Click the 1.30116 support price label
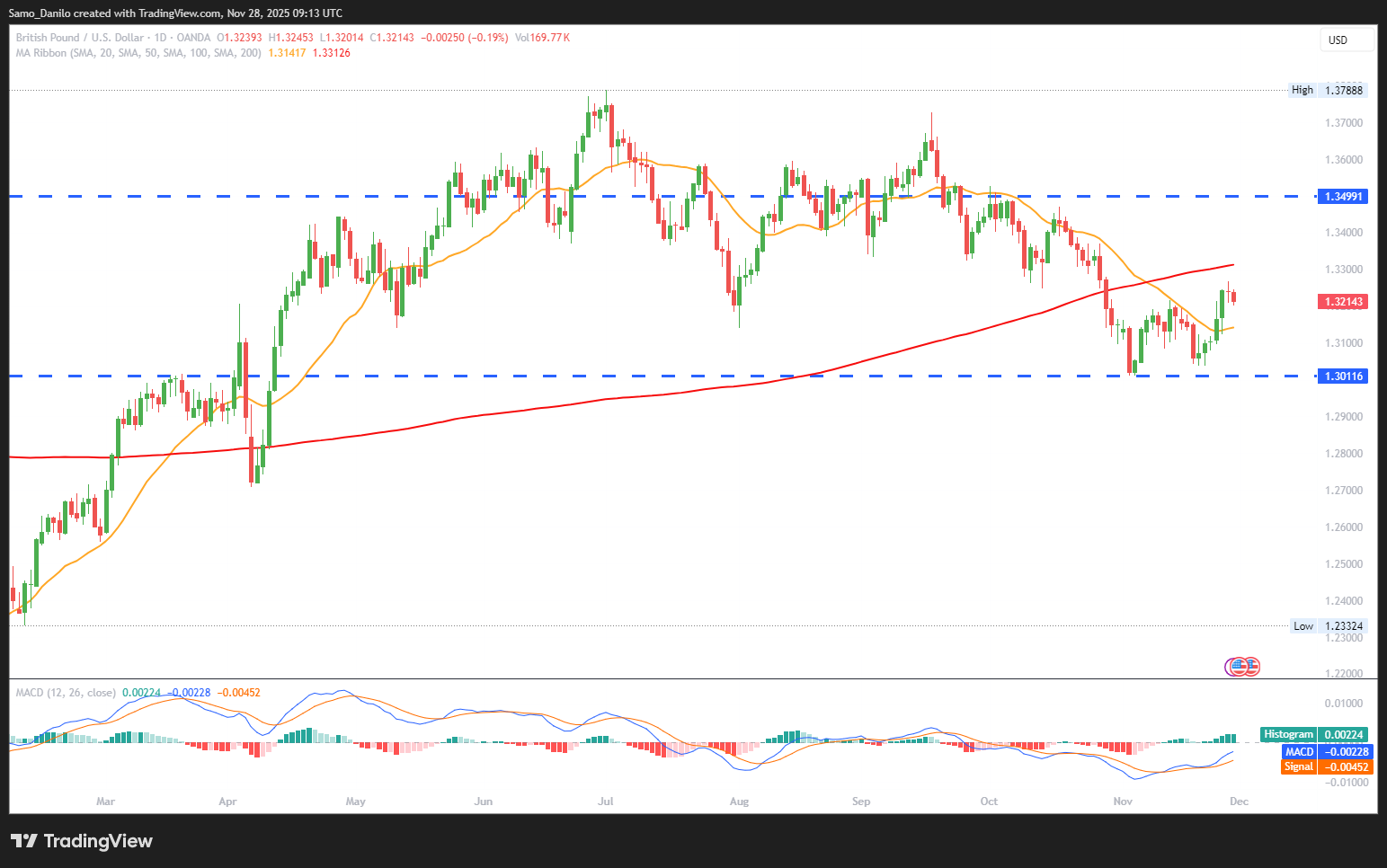This screenshot has height=868, width=1387. (x=1341, y=376)
